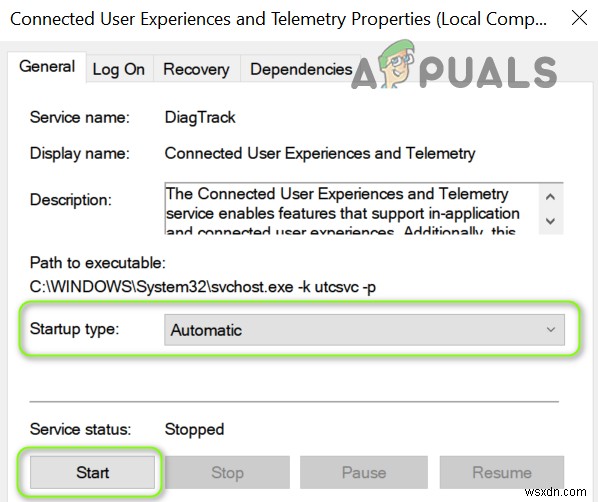Click description scroll down arrow

tap(550, 221)
